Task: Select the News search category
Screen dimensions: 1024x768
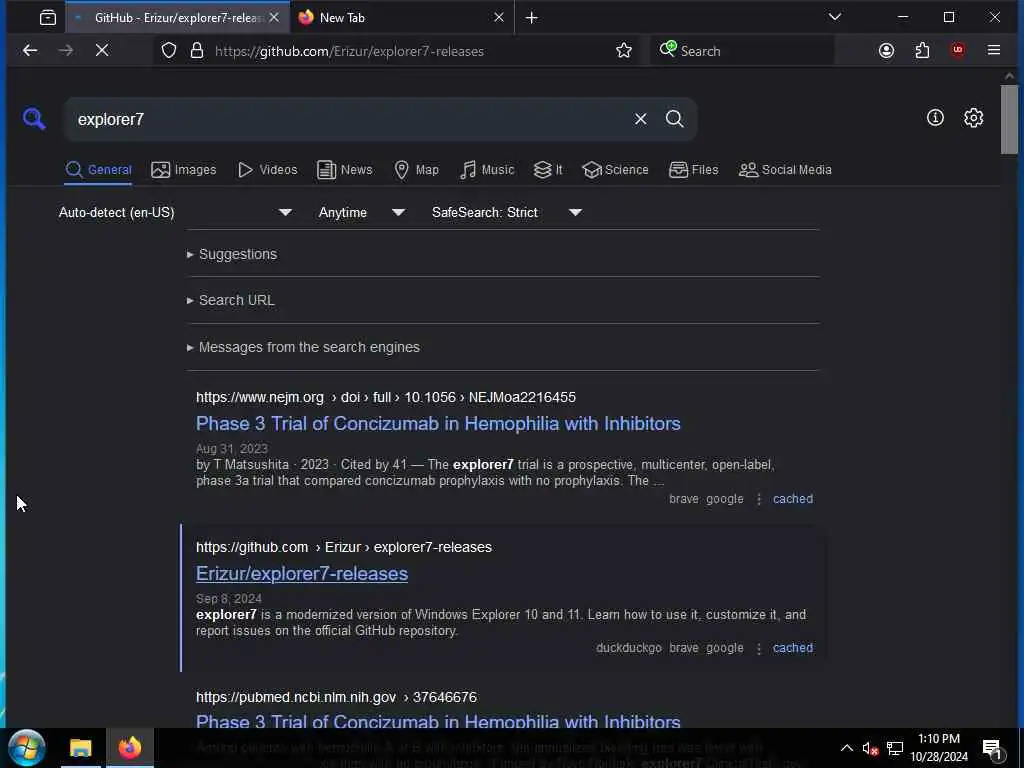Action: point(345,170)
